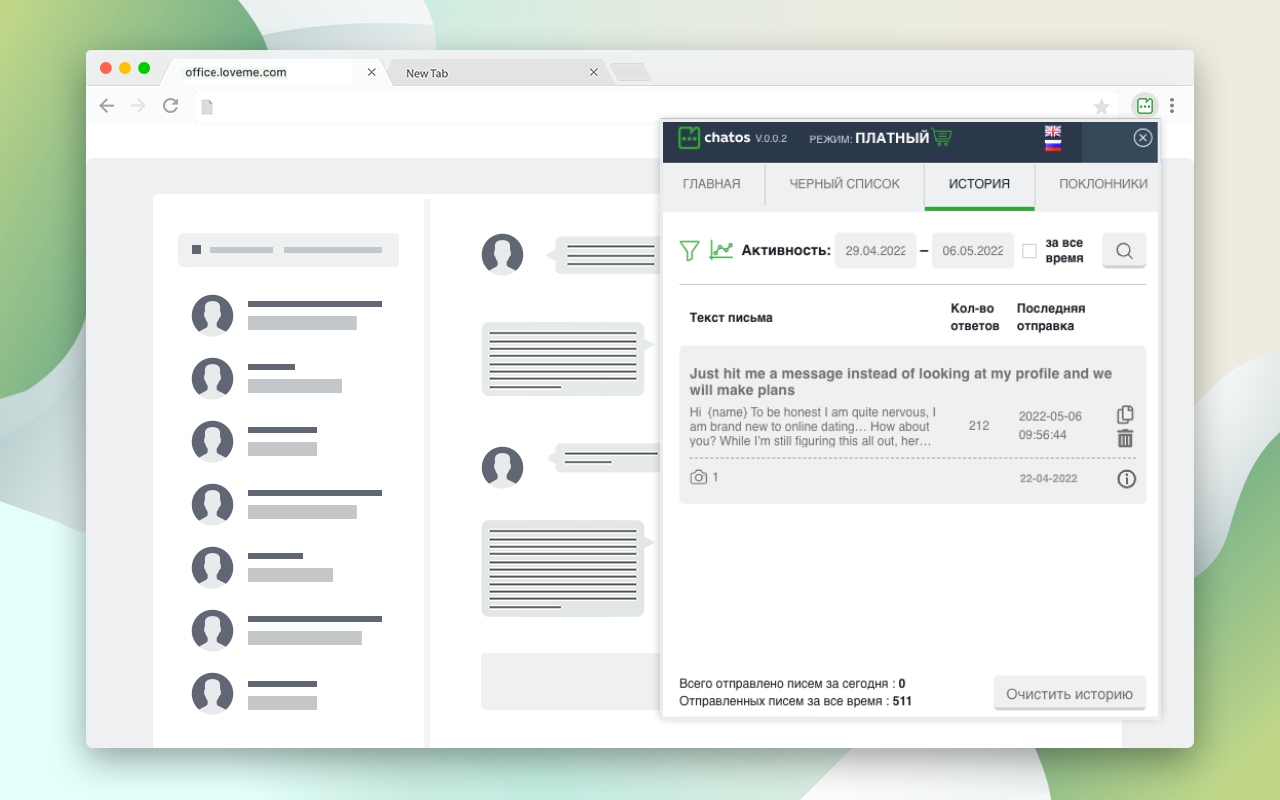This screenshot has height=800, width=1280.
Task: Click the camera attachment icon
Action: click(699, 478)
